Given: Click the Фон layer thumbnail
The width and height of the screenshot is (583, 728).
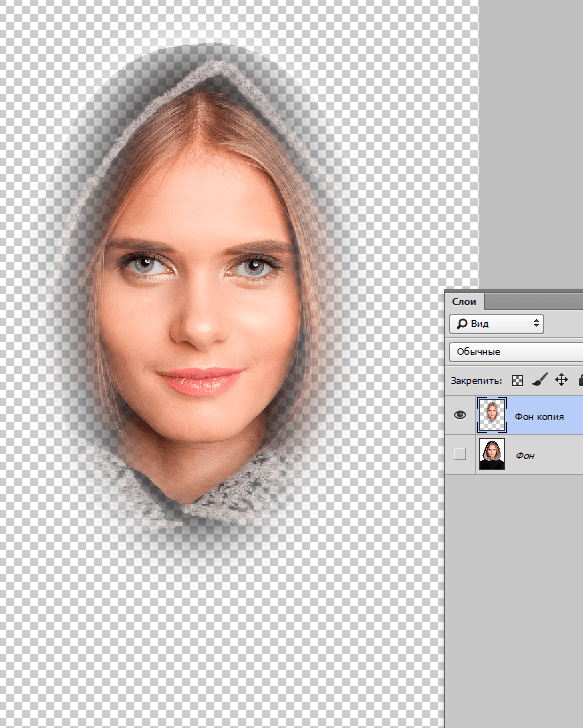Looking at the screenshot, I should pyautogui.click(x=492, y=454).
